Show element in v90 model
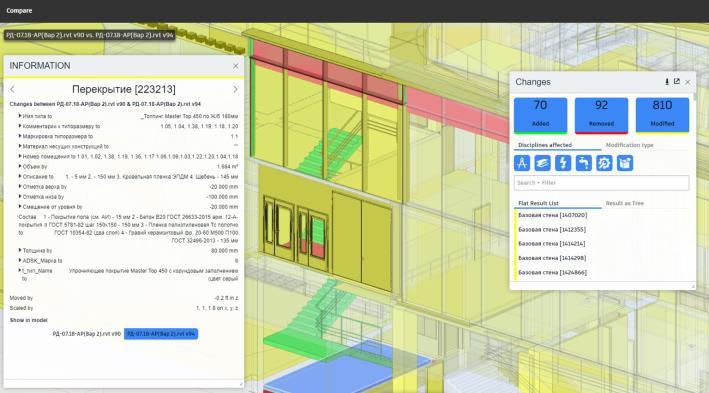709x393 pixels. point(86,334)
